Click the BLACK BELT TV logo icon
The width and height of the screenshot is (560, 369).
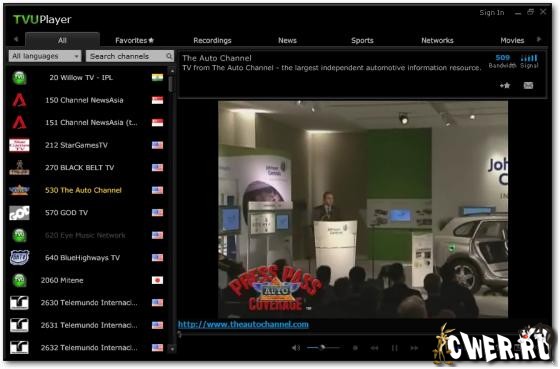[x=19, y=168]
